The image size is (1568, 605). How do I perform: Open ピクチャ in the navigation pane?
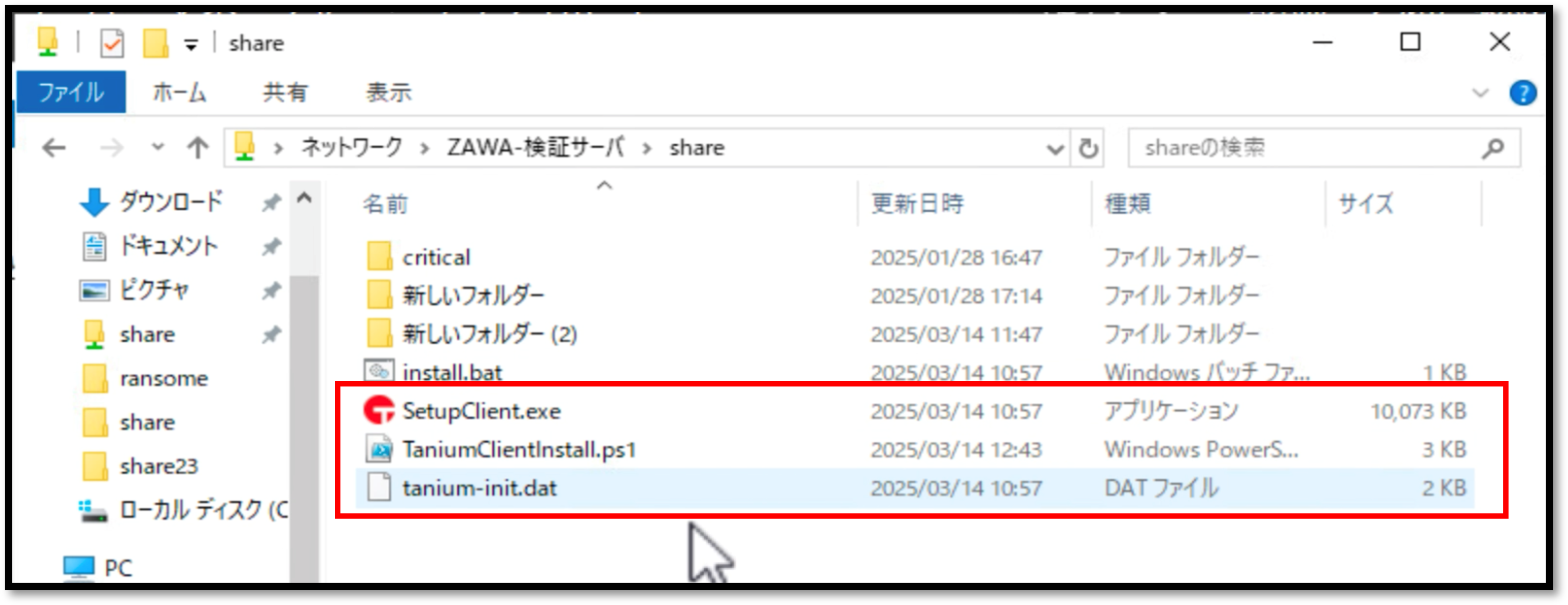pos(154,290)
